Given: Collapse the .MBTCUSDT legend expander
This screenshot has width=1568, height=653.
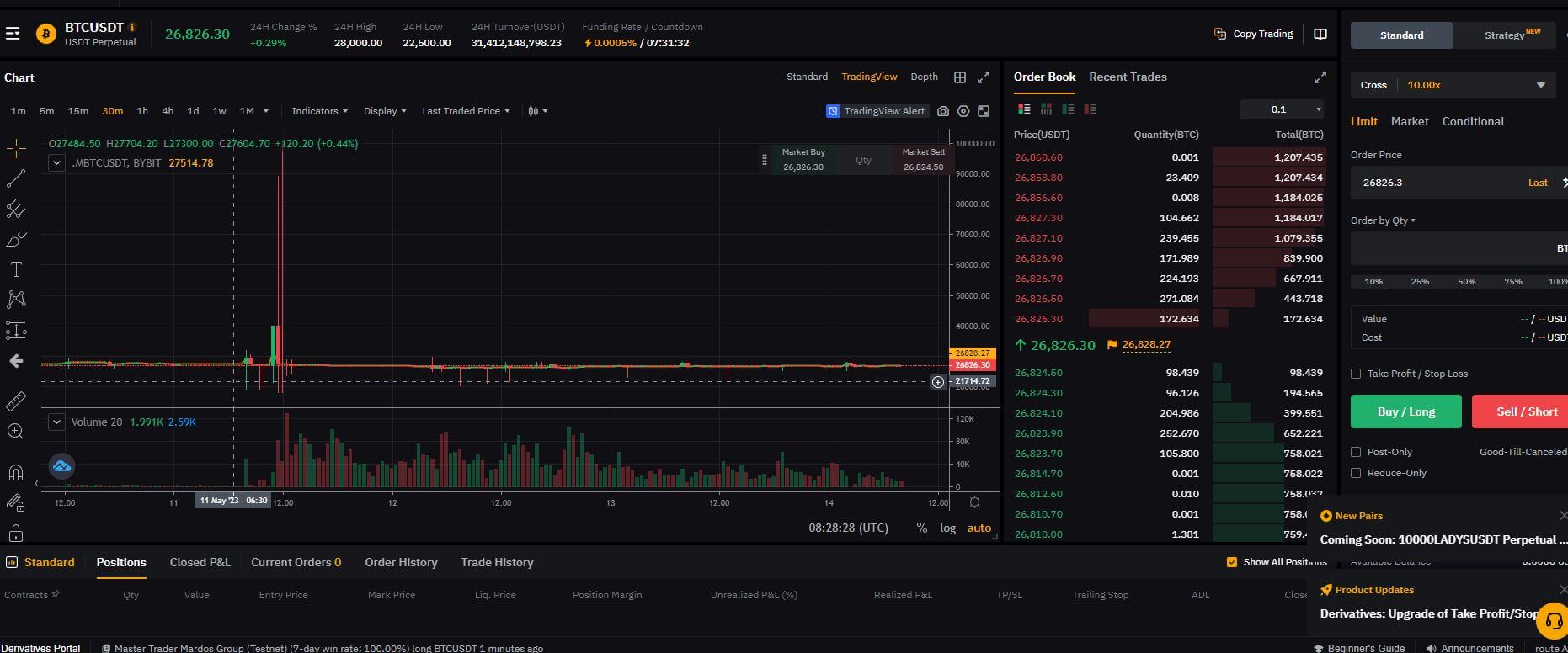Looking at the screenshot, I should (x=56, y=163).
